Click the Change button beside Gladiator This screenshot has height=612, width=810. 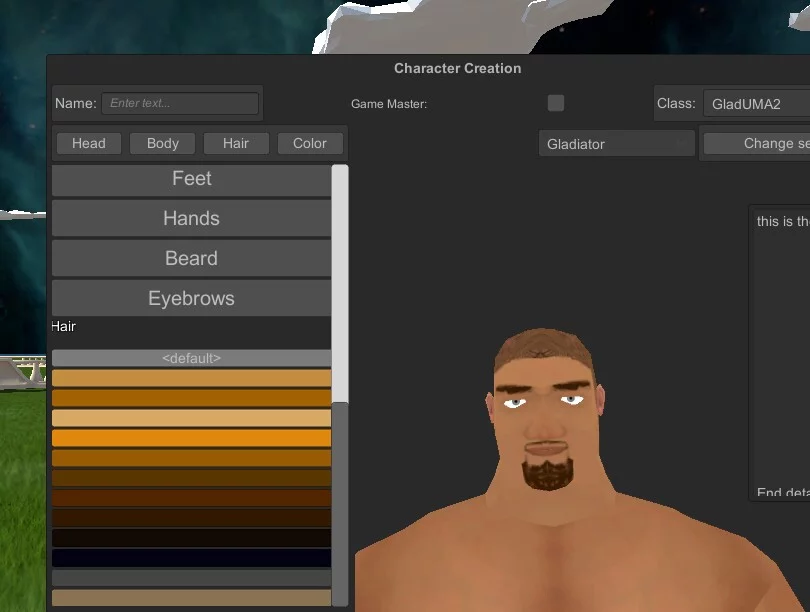757,143
